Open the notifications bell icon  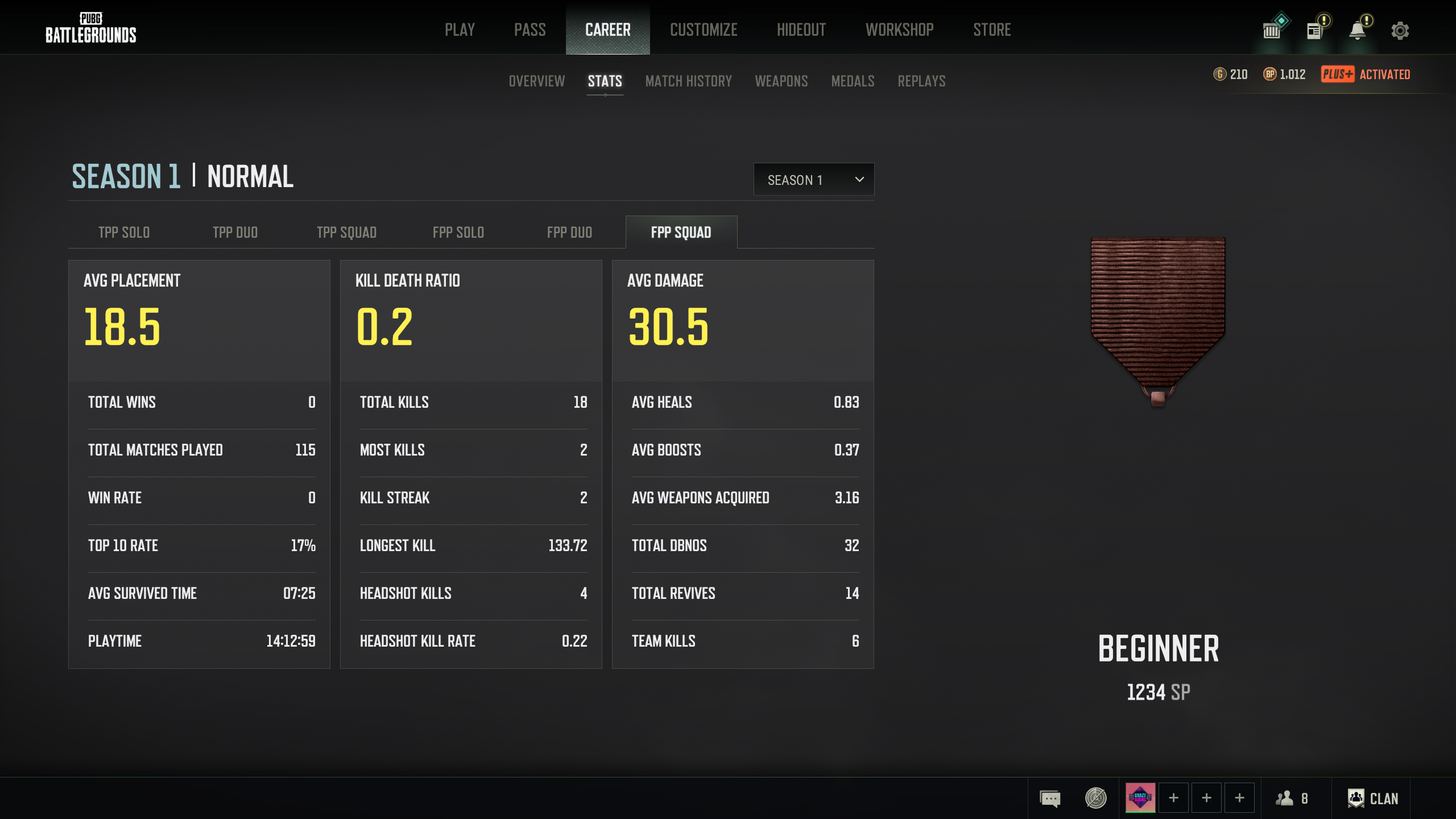(1357, 30)
